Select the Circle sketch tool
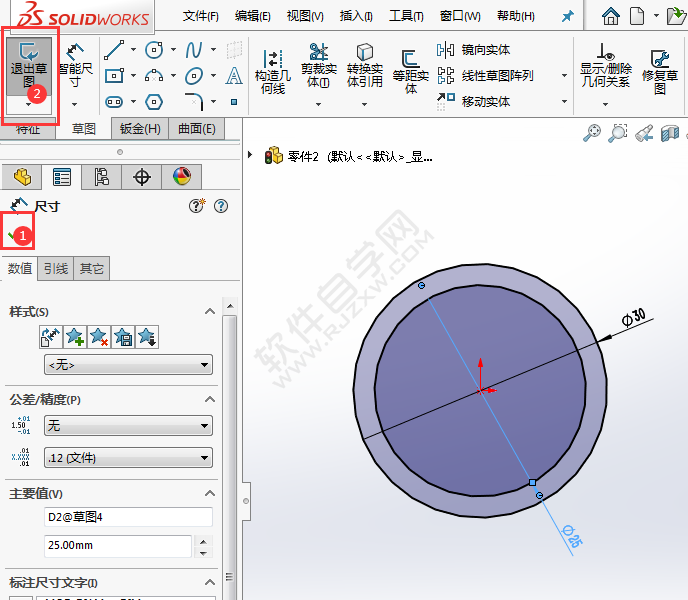The image size is (688, 600). click(154, 50)
